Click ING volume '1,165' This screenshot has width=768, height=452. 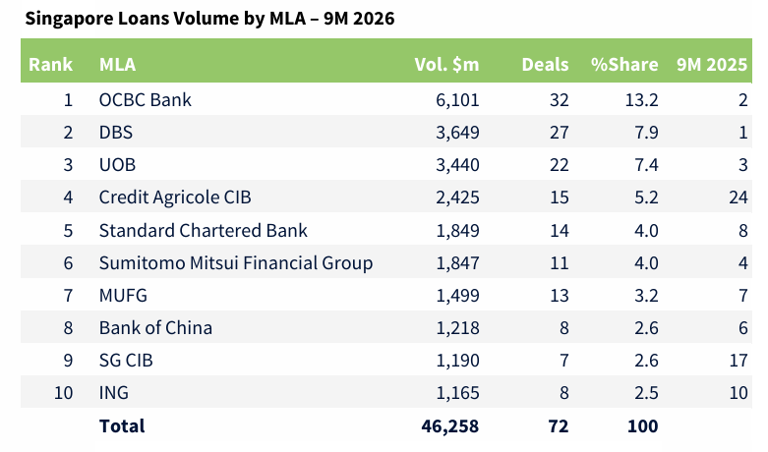pyautogui.click(x=457, y=392)
